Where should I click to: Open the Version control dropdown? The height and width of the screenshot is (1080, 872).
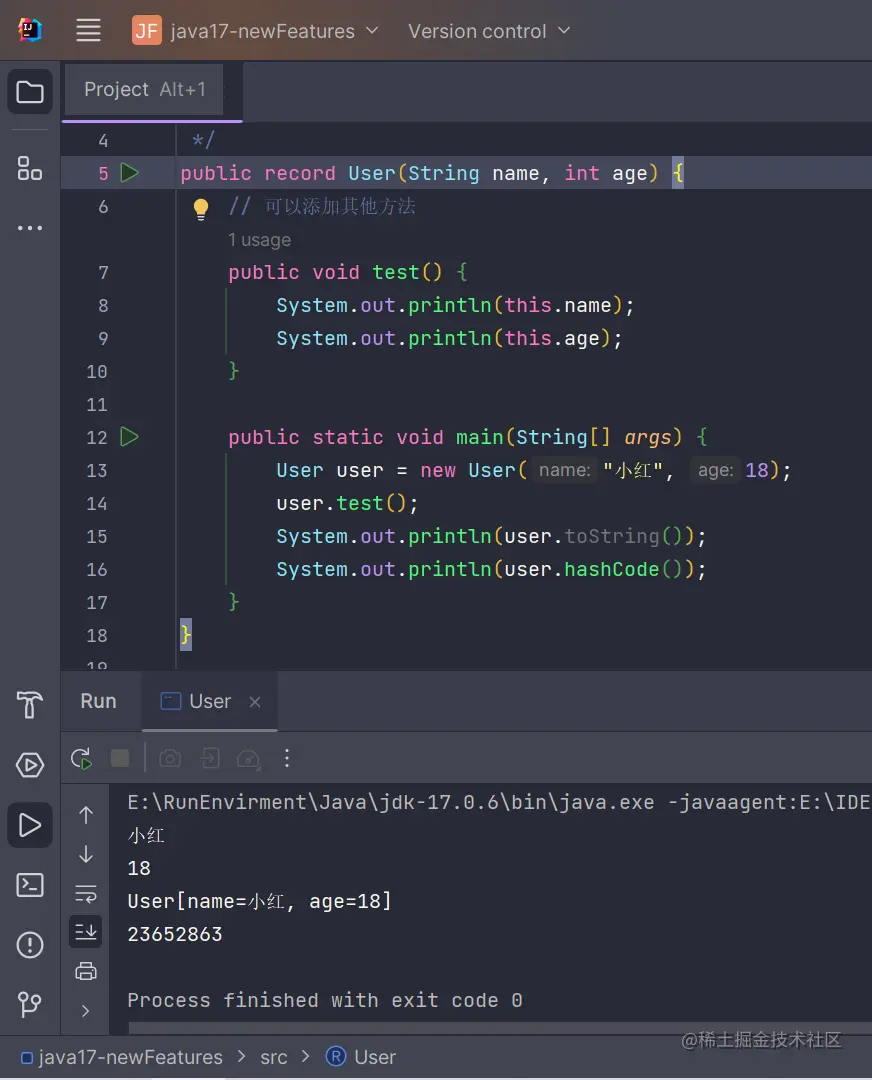[489, 31]
